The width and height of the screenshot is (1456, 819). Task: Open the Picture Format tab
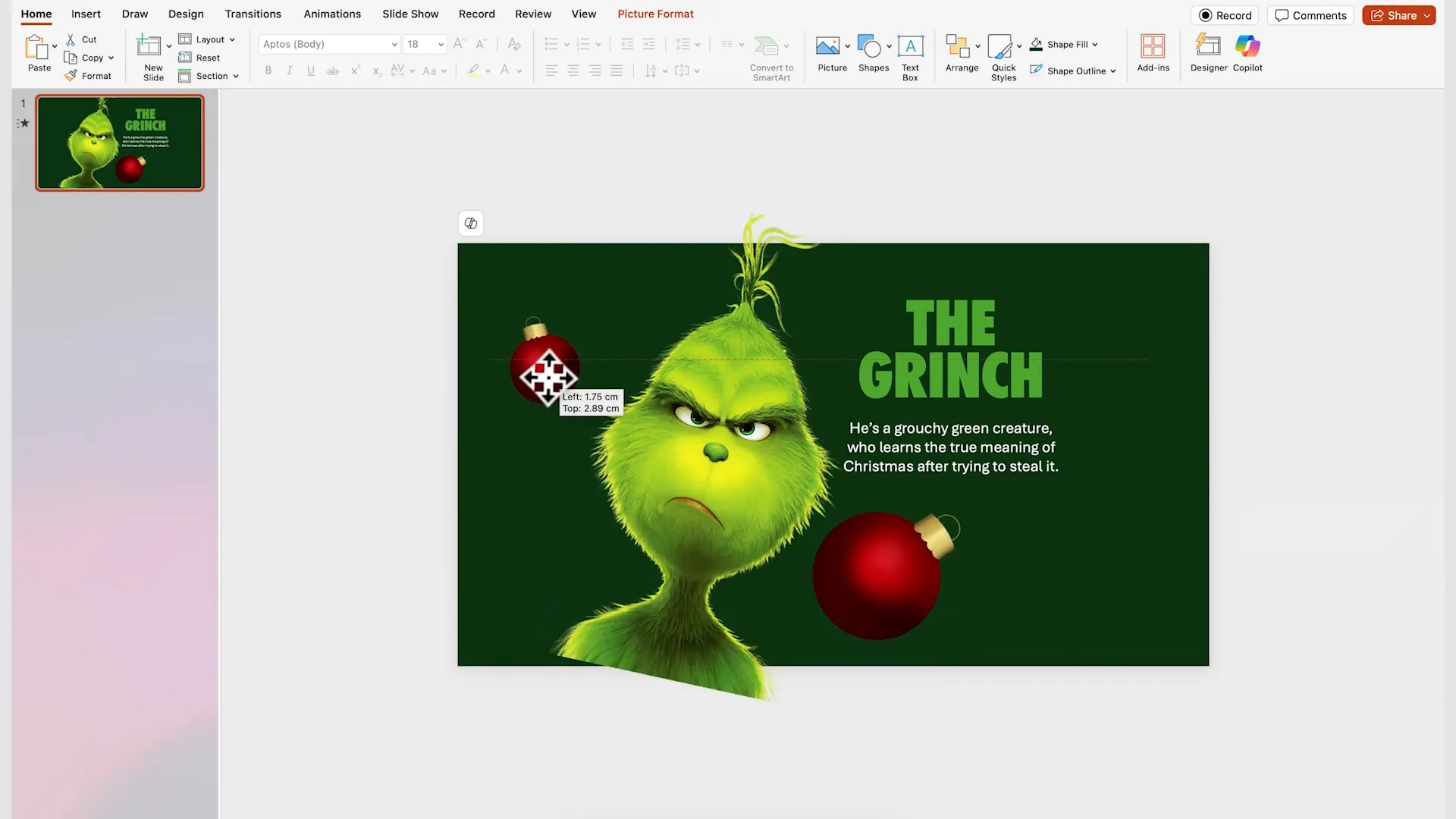(655, 14)
